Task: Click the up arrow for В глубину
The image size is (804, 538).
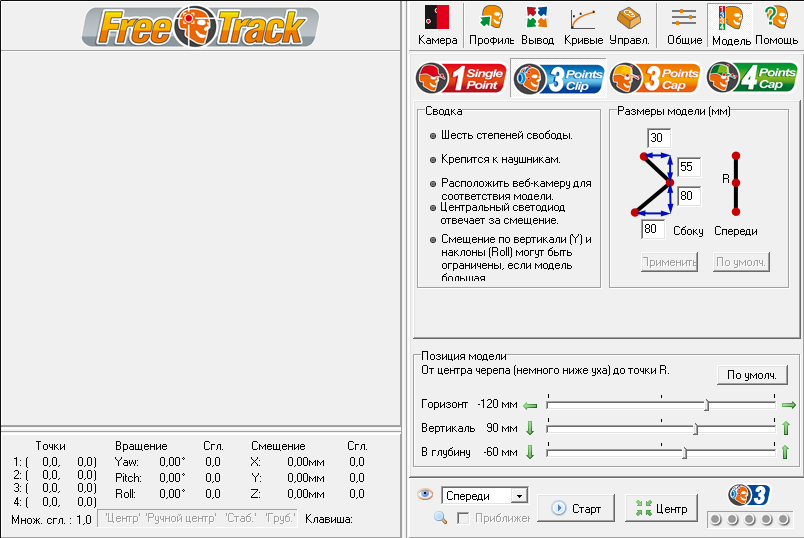Action: pyautogui.click(x=786, y=452)
